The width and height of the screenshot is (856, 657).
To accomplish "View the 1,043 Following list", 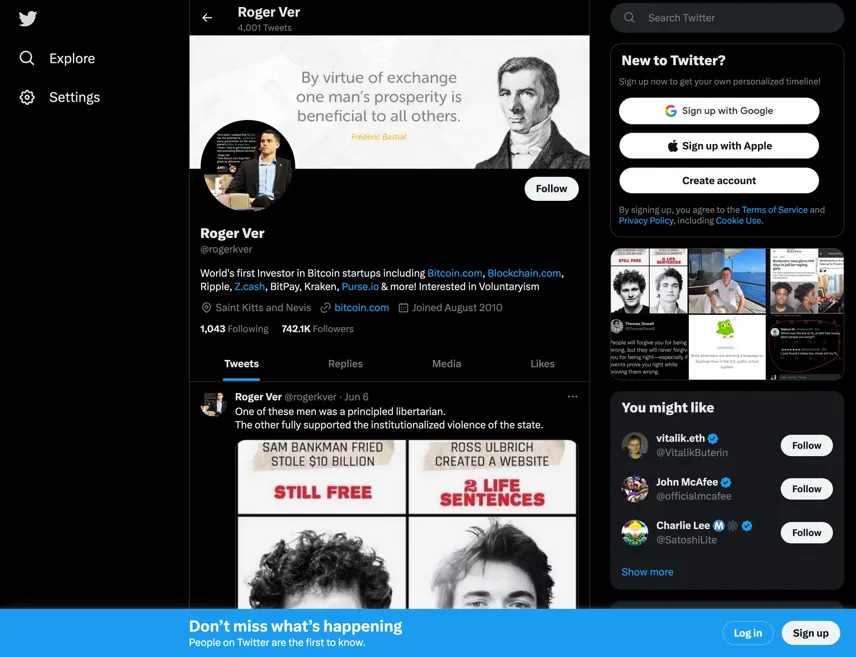I will [234, 329].
